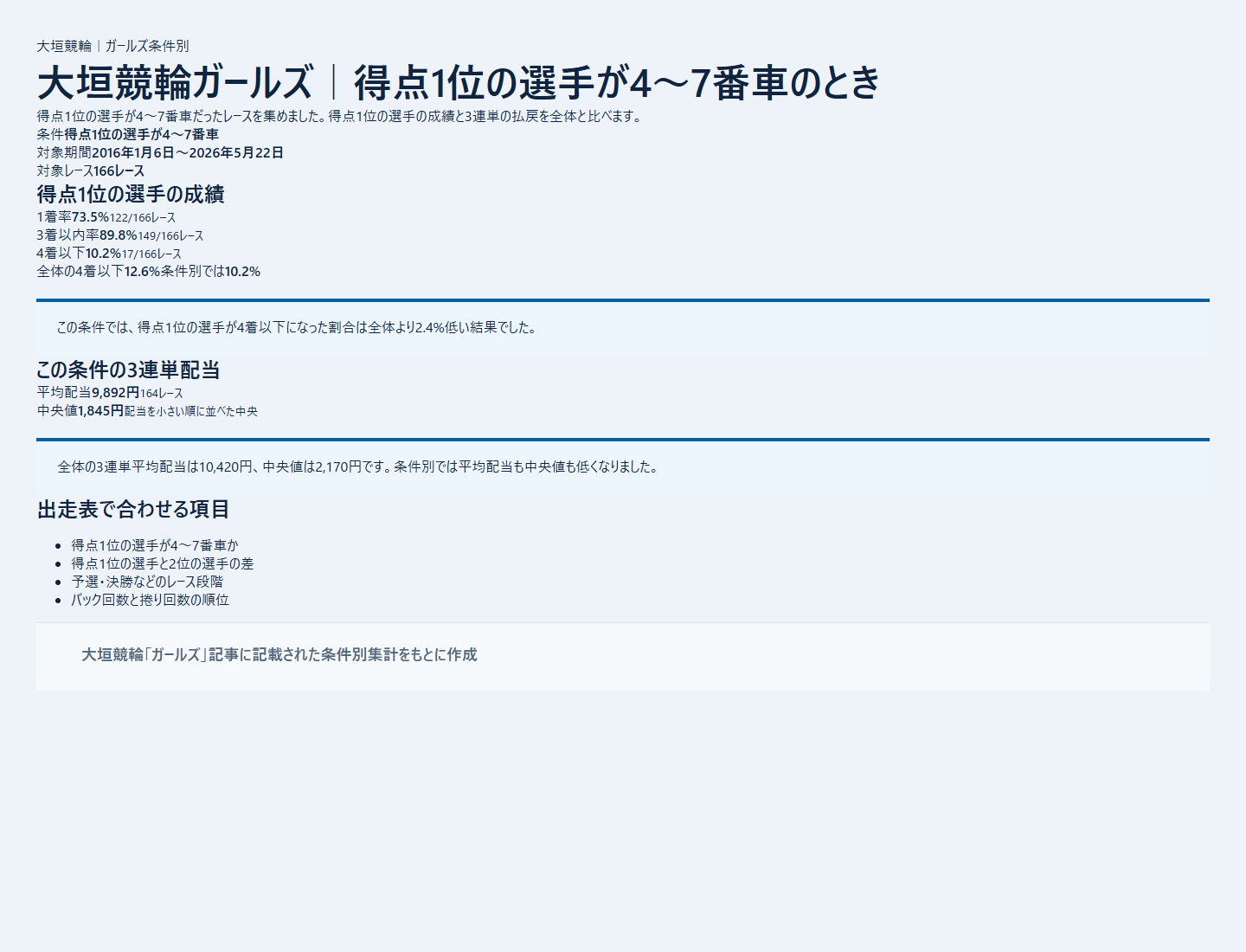The height and width of the screenshot is (952, 1246).
Task: Select the ガールズ条件別 breadcrumb text
Action: [x=147, y=46]
